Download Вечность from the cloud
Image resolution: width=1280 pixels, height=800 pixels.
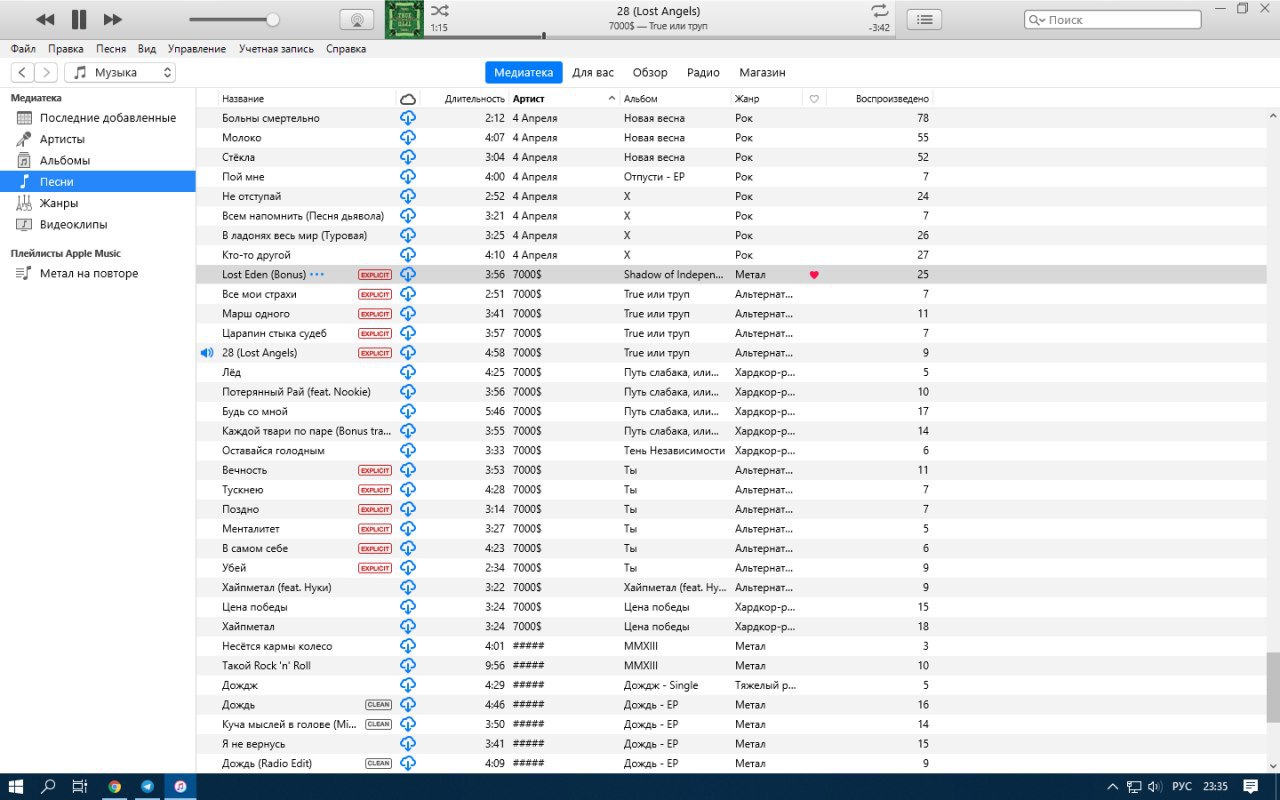[x=408, y=470]
